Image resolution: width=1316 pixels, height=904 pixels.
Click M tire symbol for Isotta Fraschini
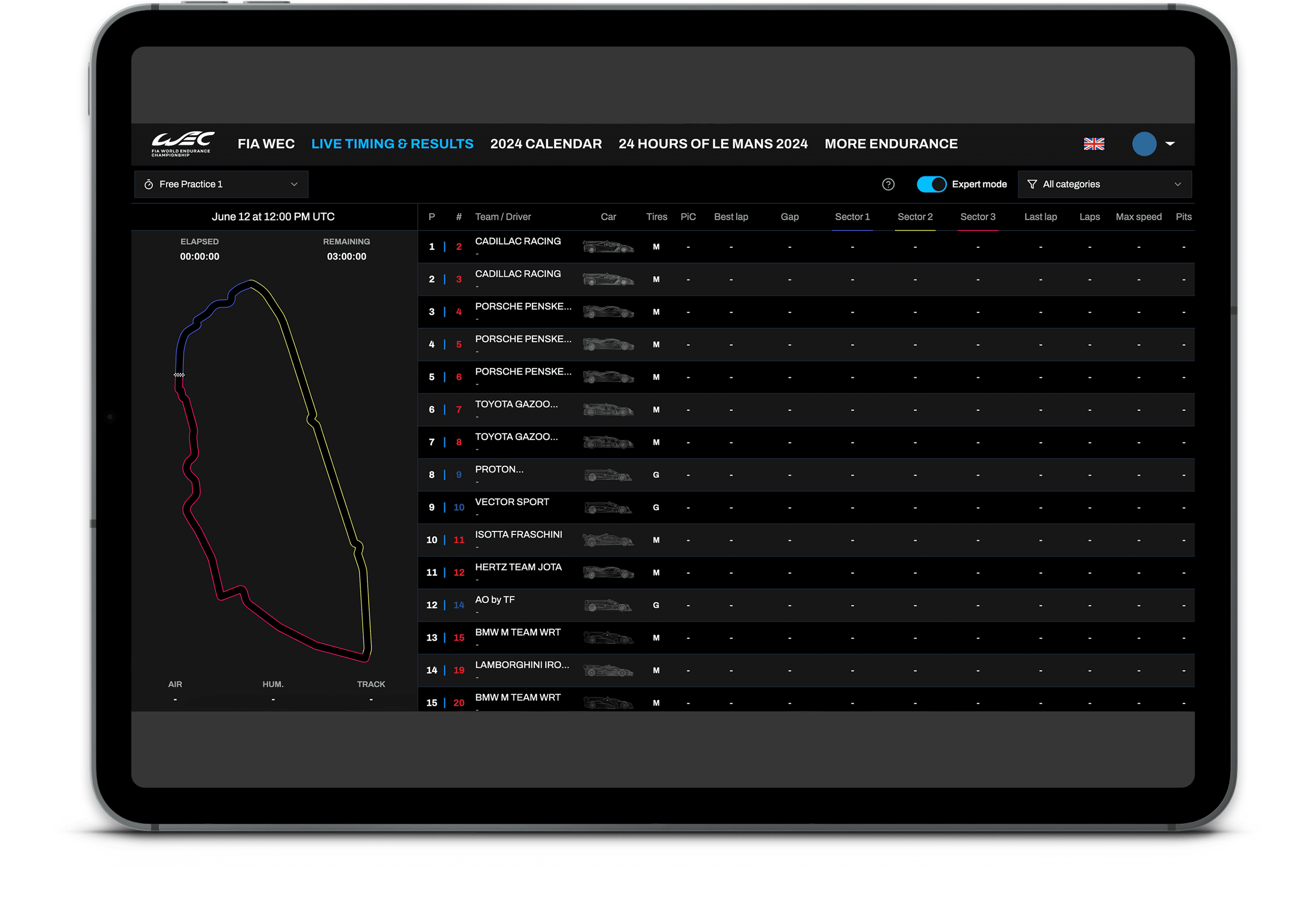(656, 540)
